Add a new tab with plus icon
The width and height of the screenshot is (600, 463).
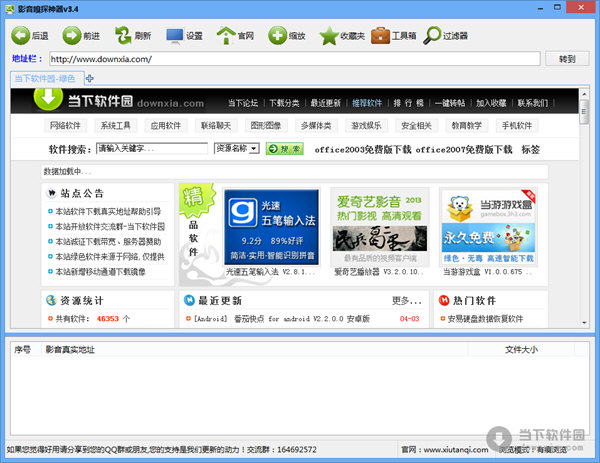point(90,78)
